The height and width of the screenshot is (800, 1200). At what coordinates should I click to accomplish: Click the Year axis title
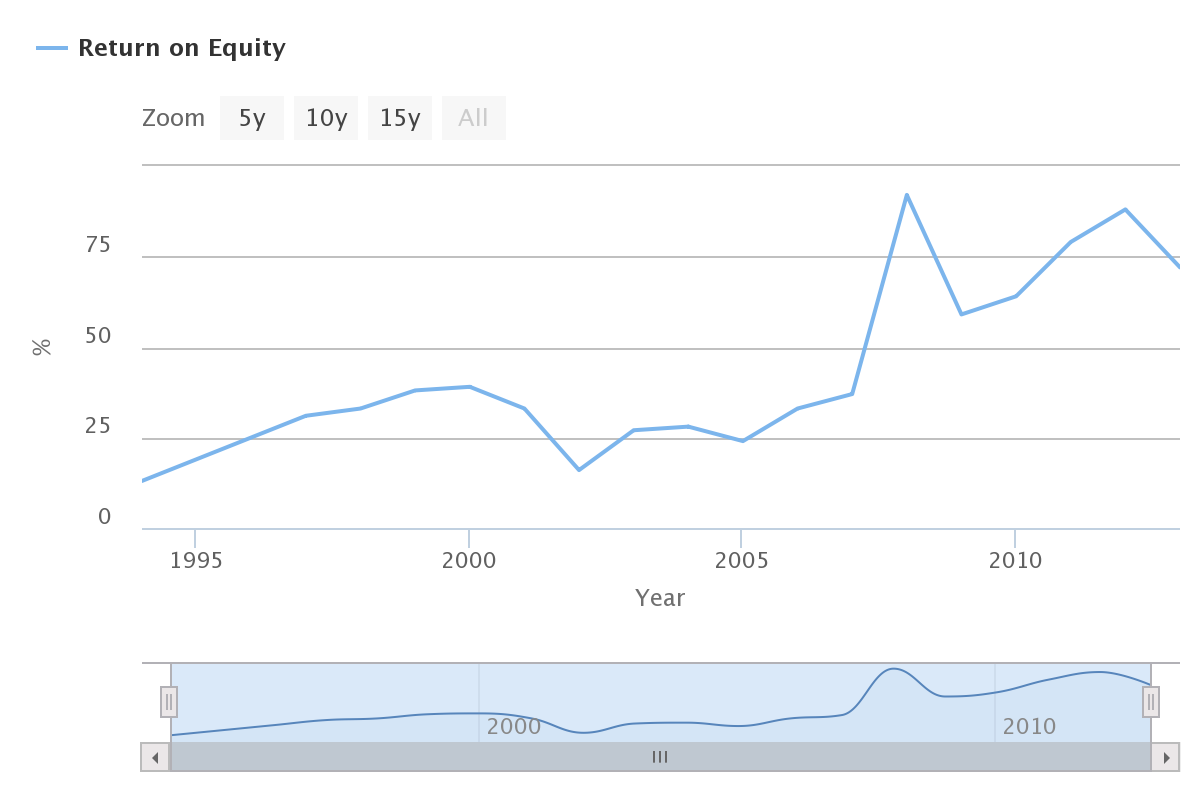(x=660, y=598)
